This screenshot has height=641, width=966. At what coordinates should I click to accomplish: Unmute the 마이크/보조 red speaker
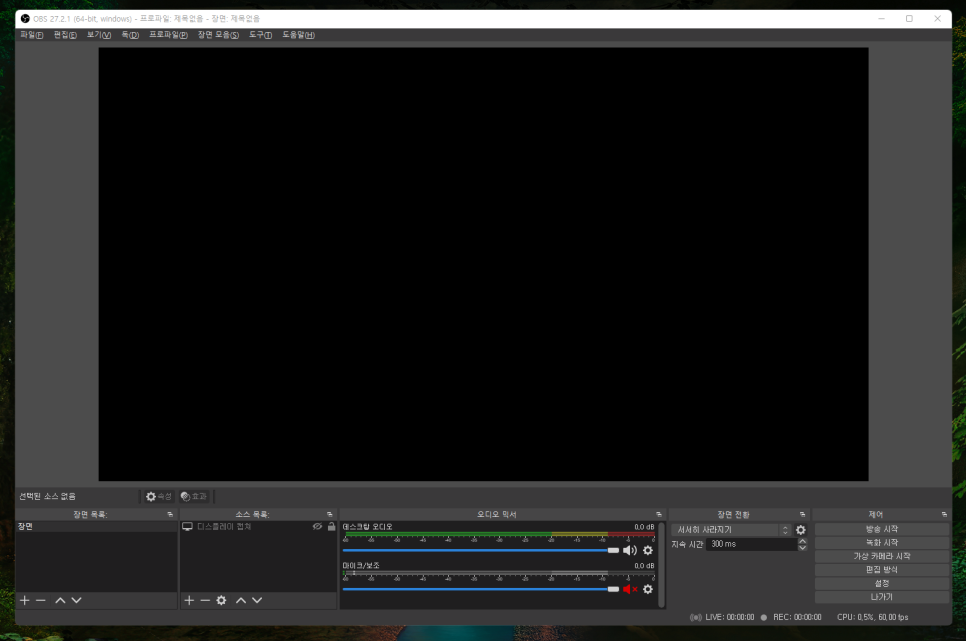pyautogui.click(x=630, y=589)
